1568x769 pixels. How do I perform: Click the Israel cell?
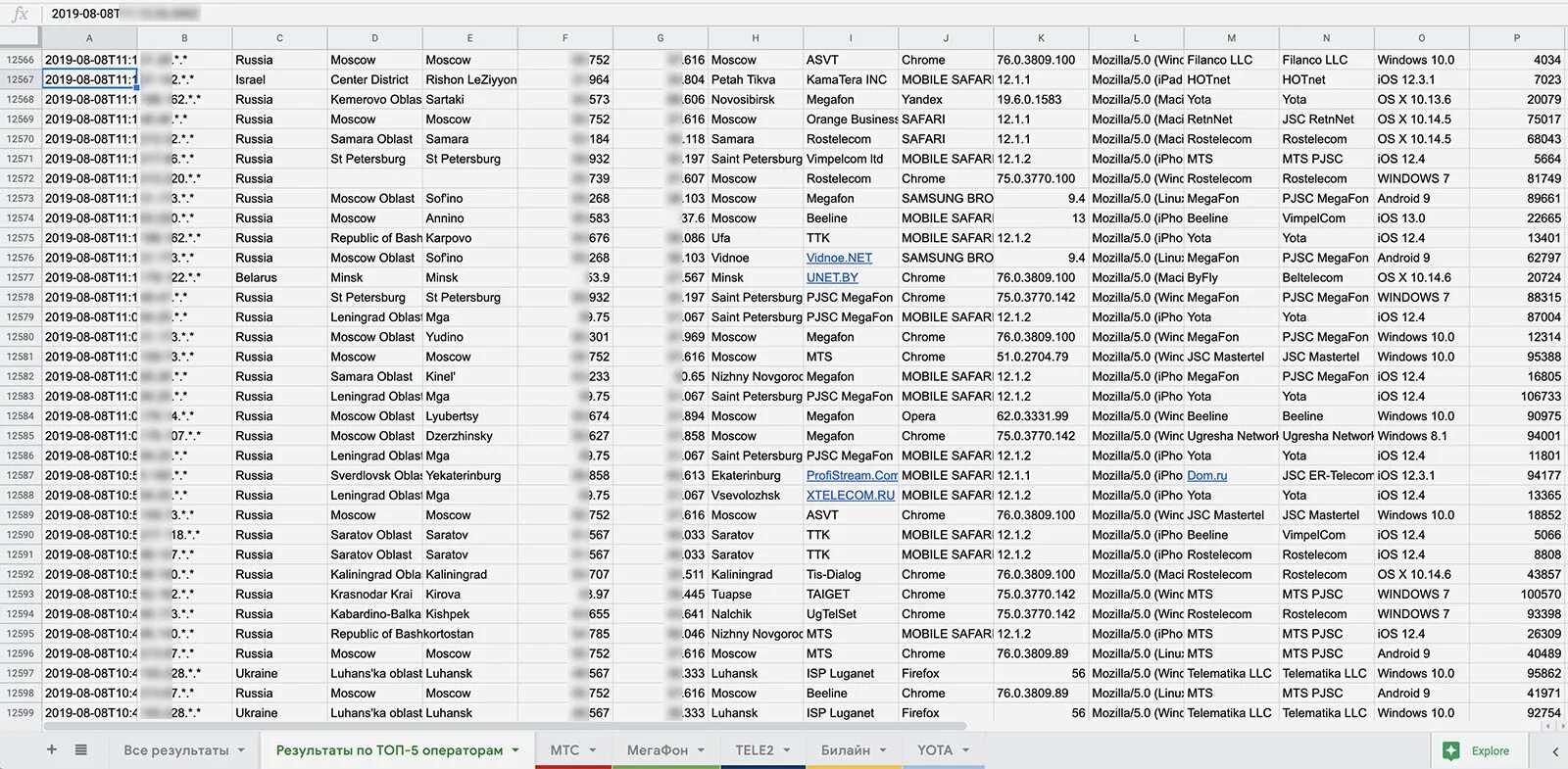tap(279, 79)
